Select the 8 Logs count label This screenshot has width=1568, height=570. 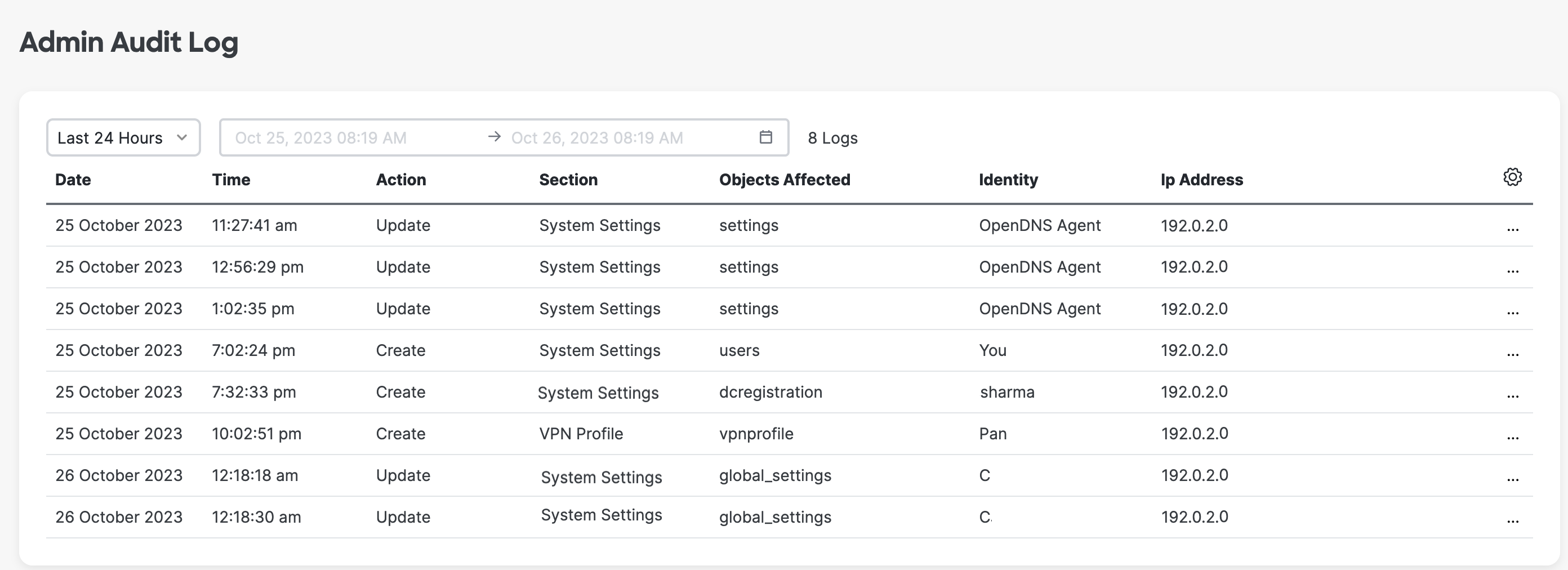pyautogui.click(x=832, y=137)
